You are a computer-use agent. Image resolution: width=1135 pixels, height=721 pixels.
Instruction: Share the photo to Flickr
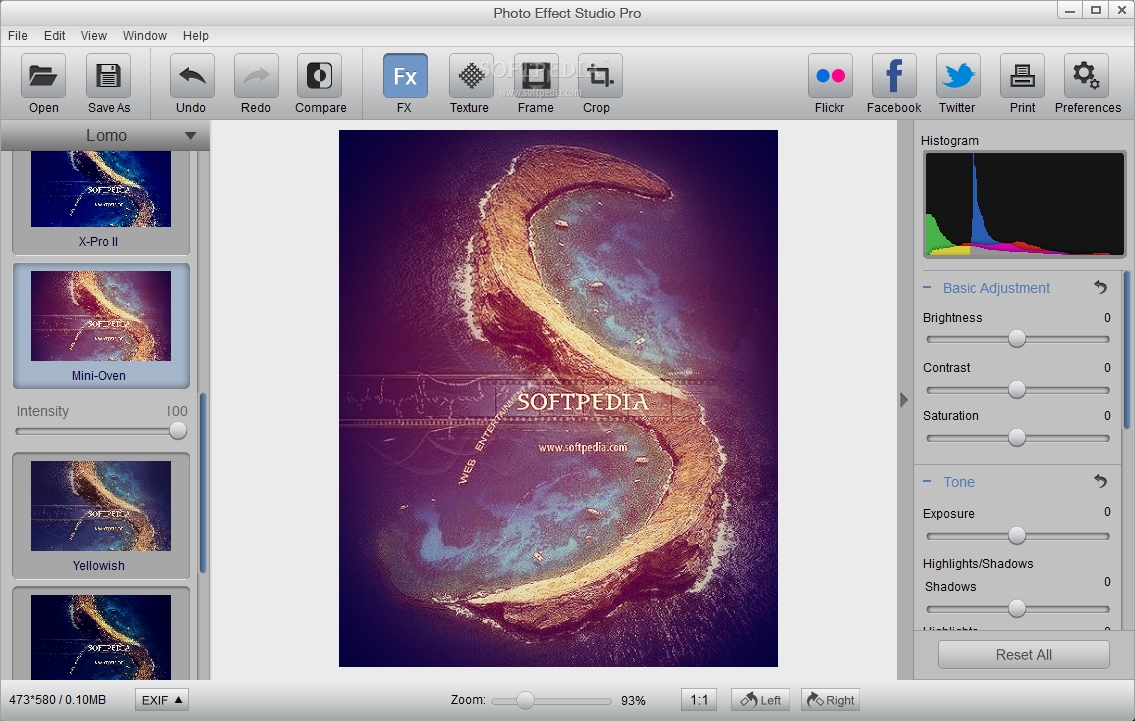[830, 75]
